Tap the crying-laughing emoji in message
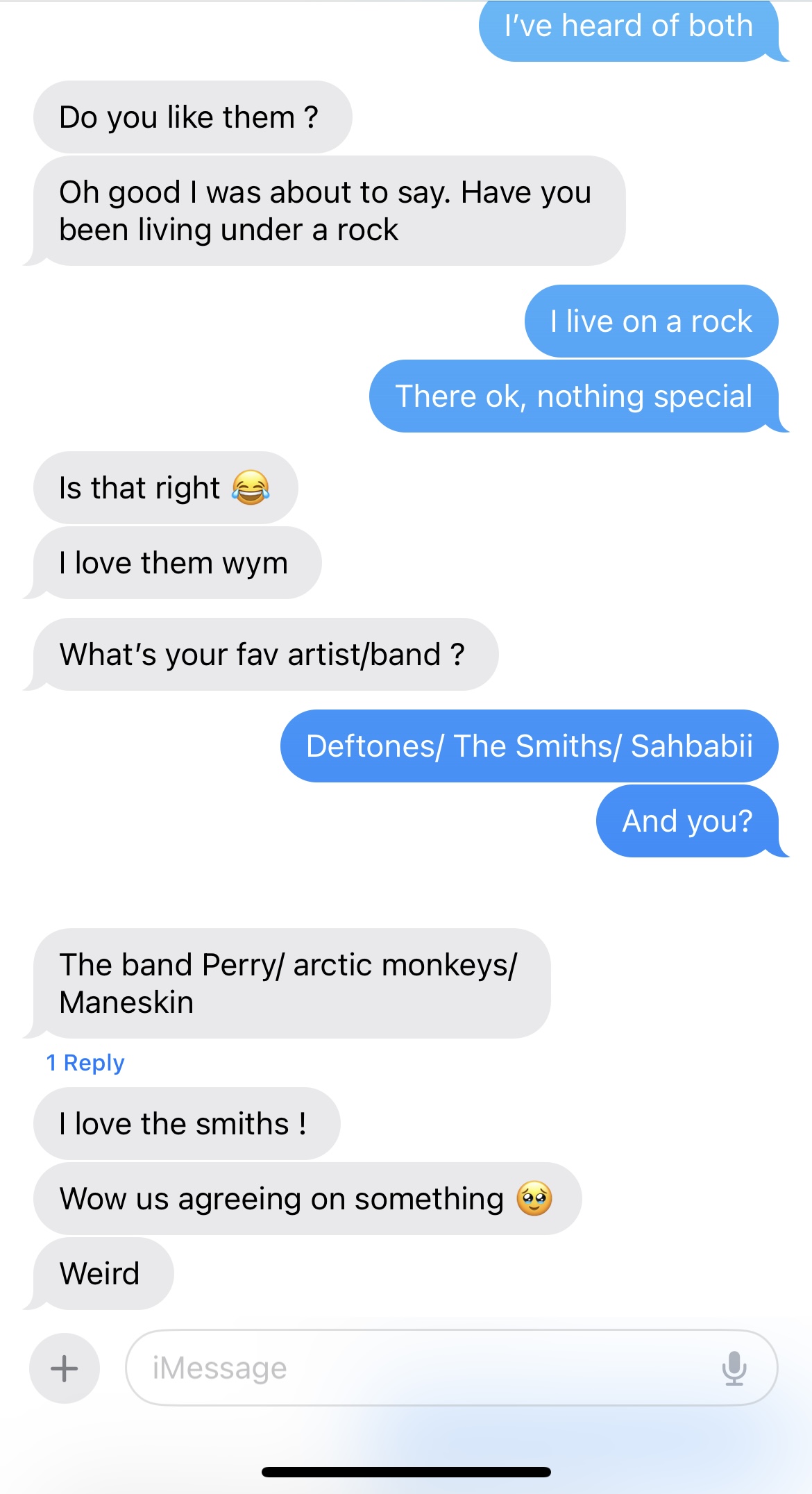 tap(251, 487)
